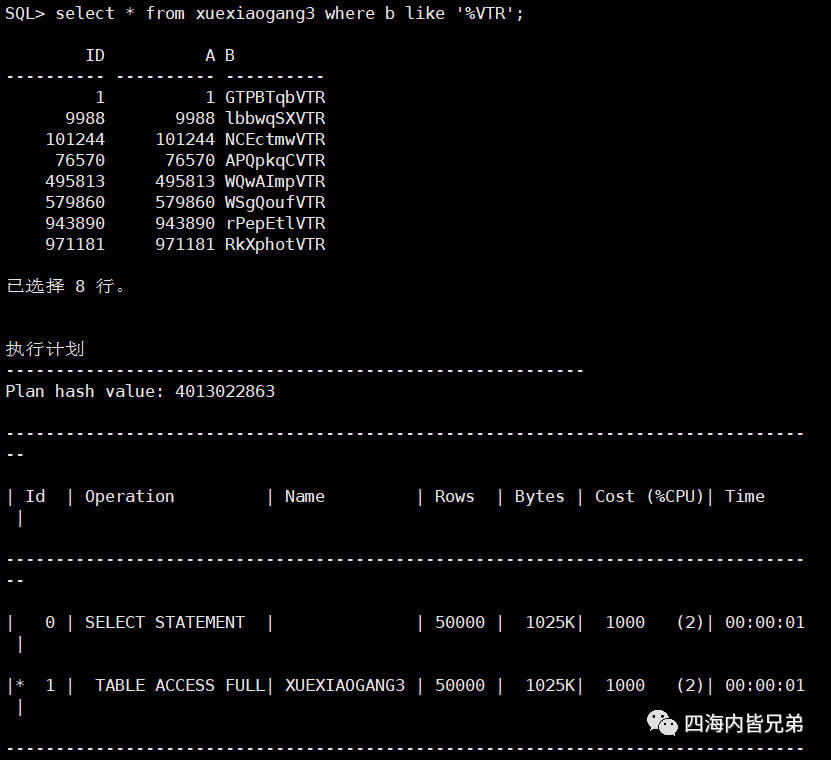Select the rPepEtlVTR result value
This screenshot has width=831, height=760.
pyautogui.click(x=275, y=224)
